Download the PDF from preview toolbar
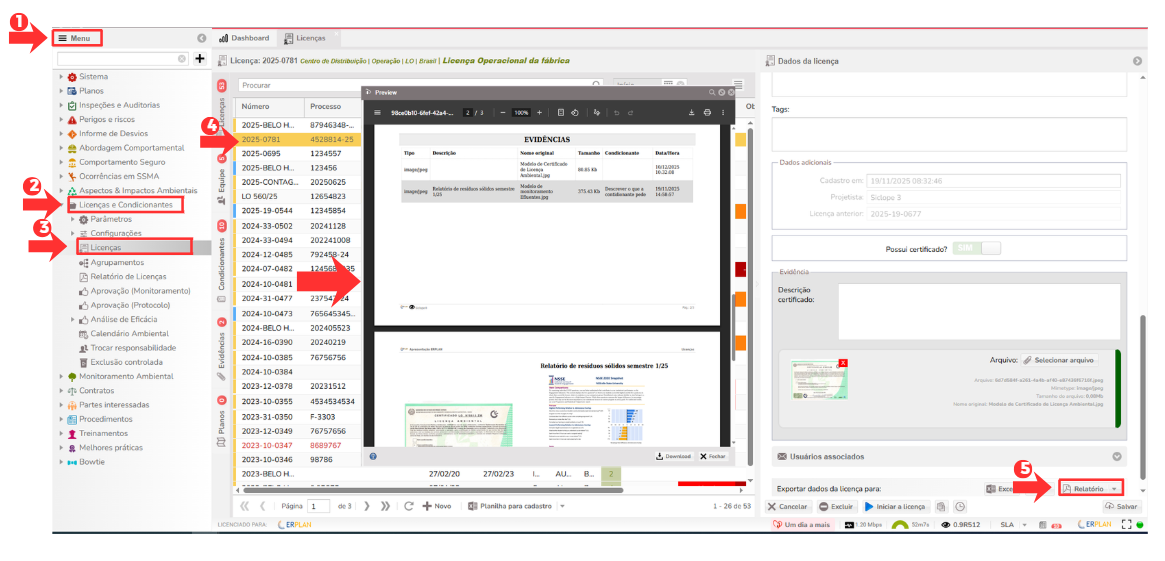 pos(692,112)
